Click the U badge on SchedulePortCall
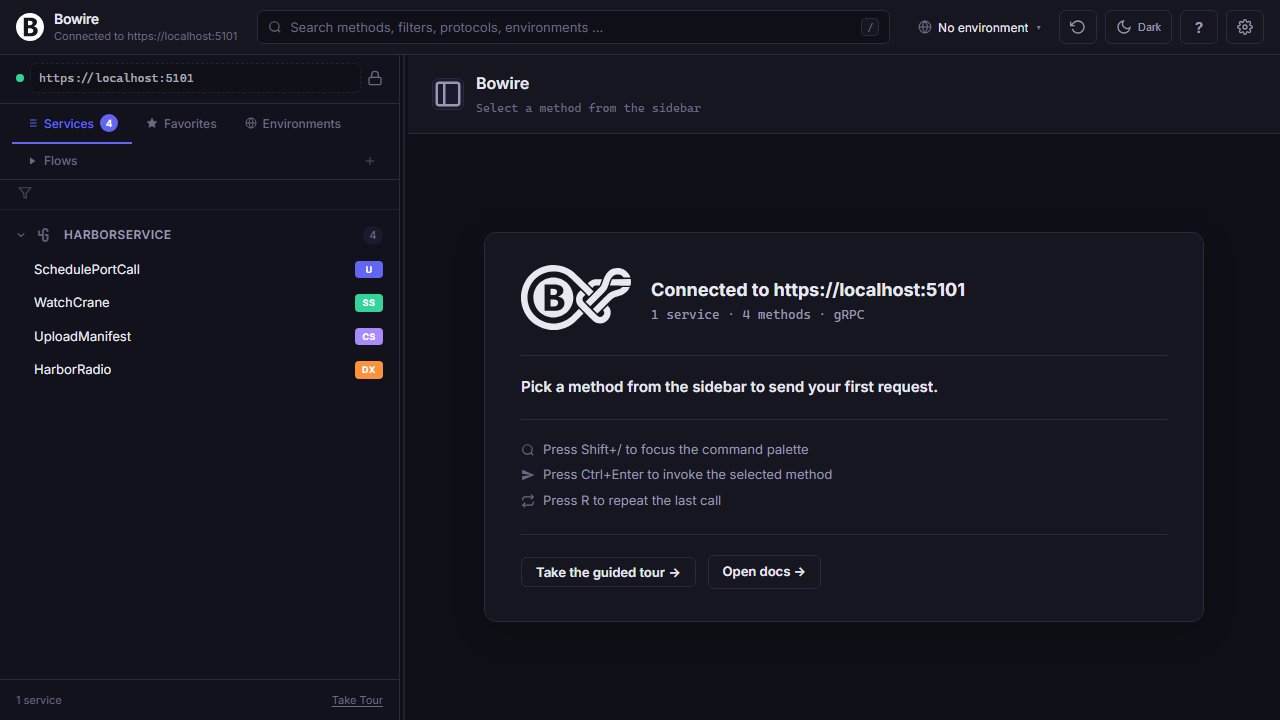Screen dimensions: 1280x720 point(369,270)
